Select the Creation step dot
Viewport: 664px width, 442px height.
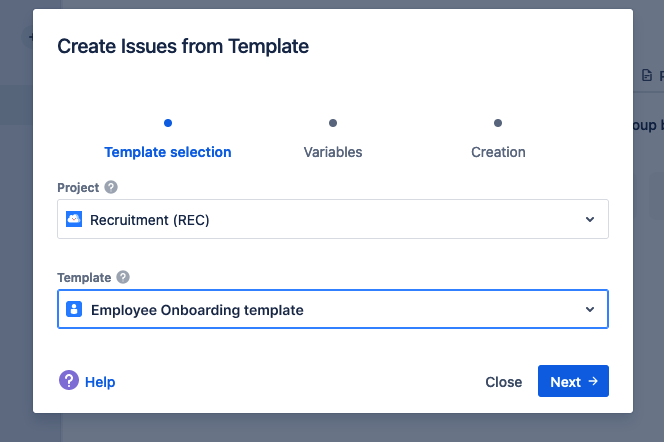[x=498, y=123]
